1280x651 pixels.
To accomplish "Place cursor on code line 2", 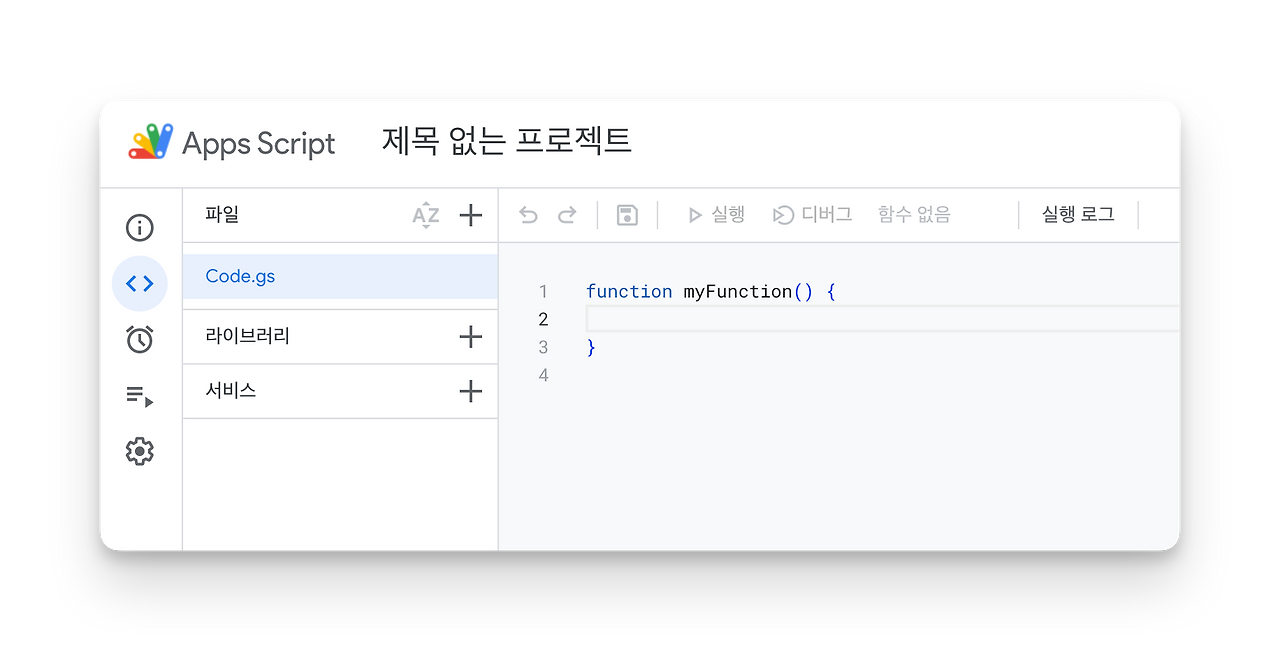I will click(700, 319).
